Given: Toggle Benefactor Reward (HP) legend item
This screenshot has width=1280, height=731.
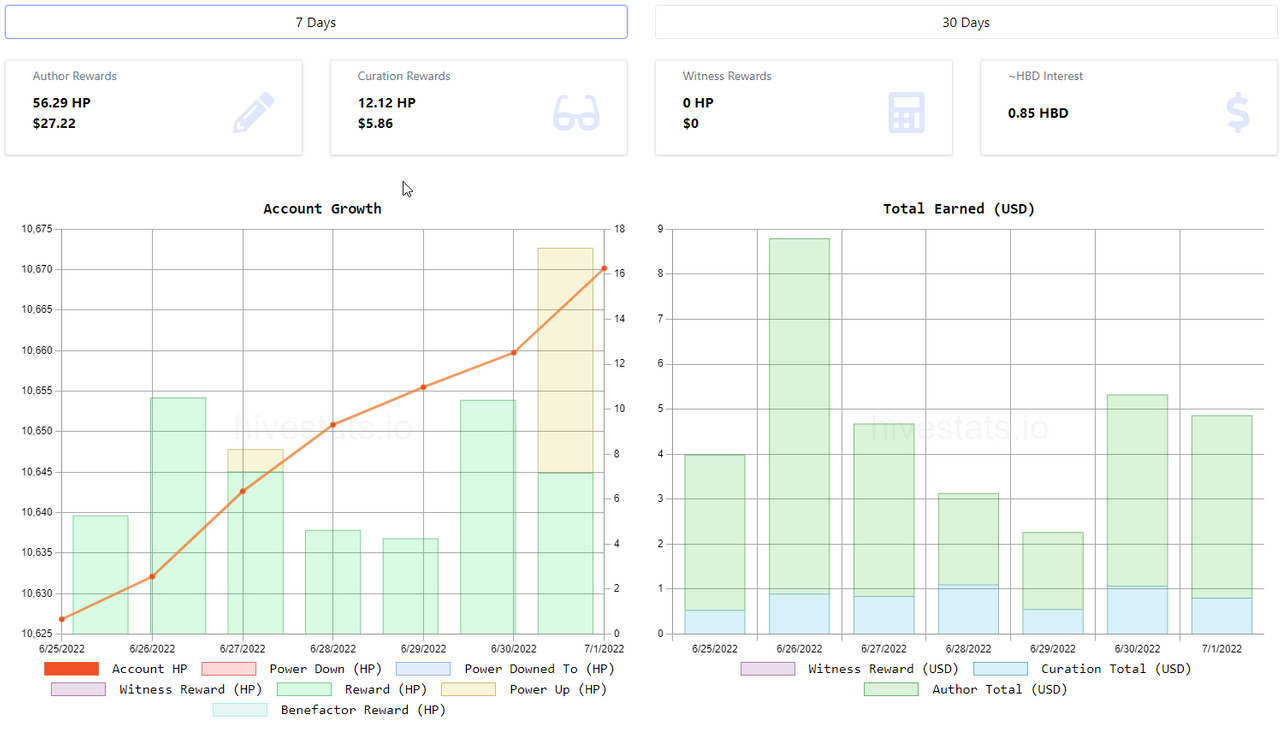Looking at the screenshot, I should click(x=330, y=710).
